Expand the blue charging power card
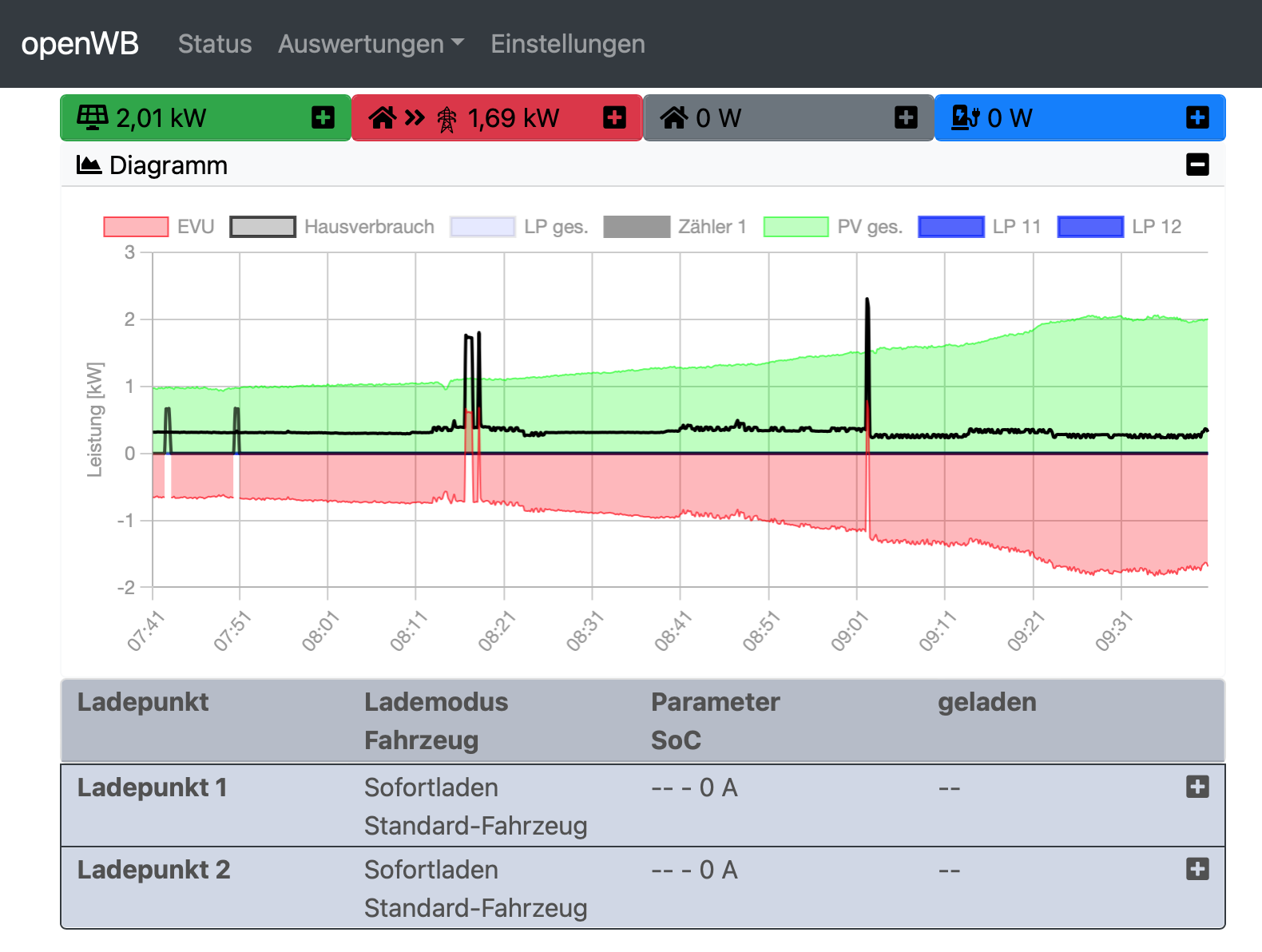Screen dimensions: 1262x952 1197,118
